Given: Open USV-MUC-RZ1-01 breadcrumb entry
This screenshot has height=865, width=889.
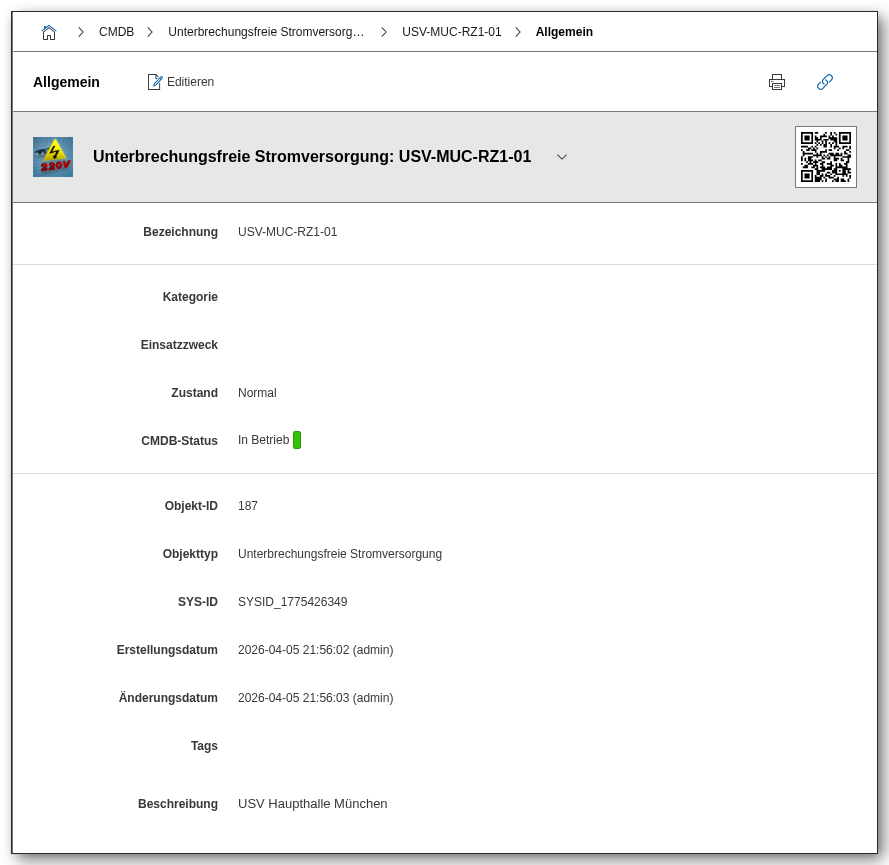Looking at the screenshot, I should (x=451, y=32).
